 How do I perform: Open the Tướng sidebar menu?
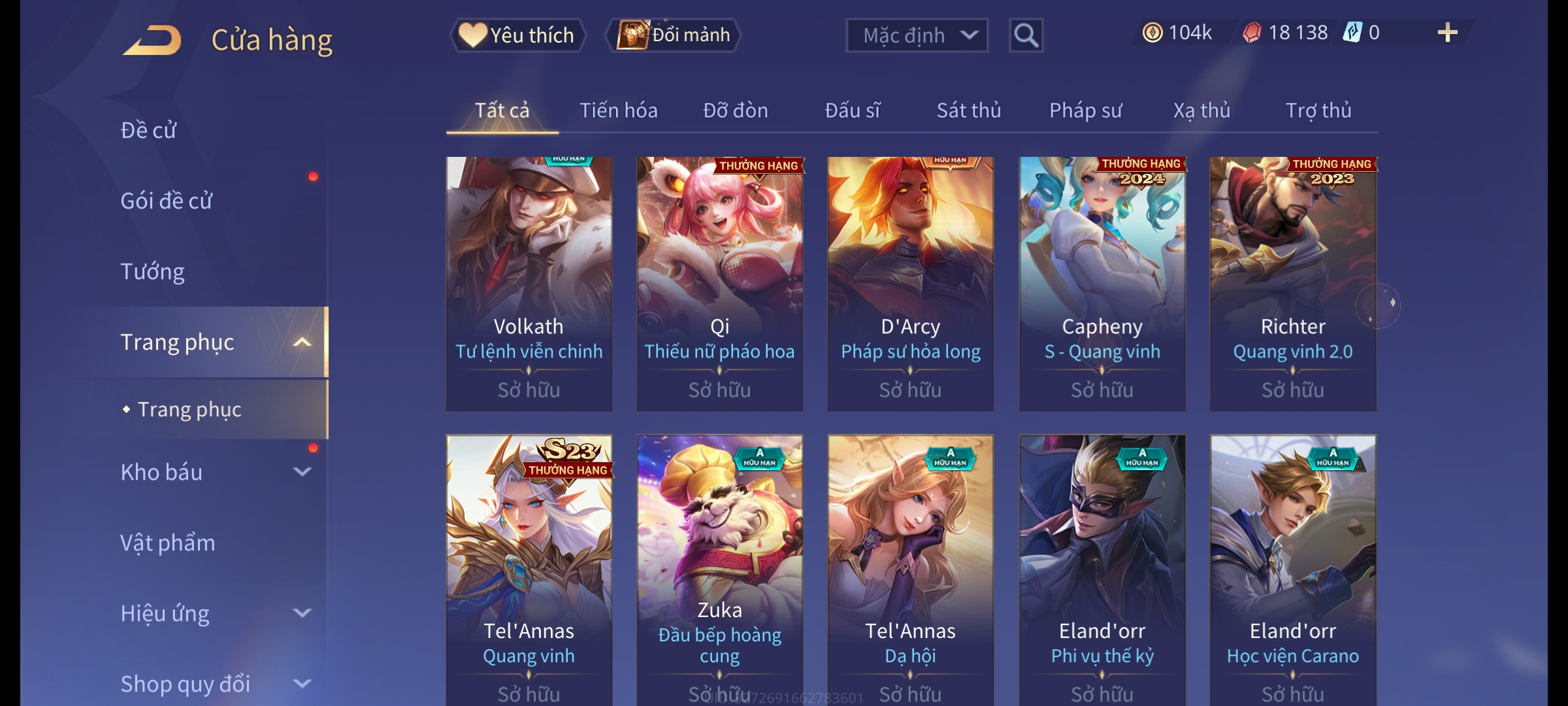pyautogui.click(x=153, y=271)
